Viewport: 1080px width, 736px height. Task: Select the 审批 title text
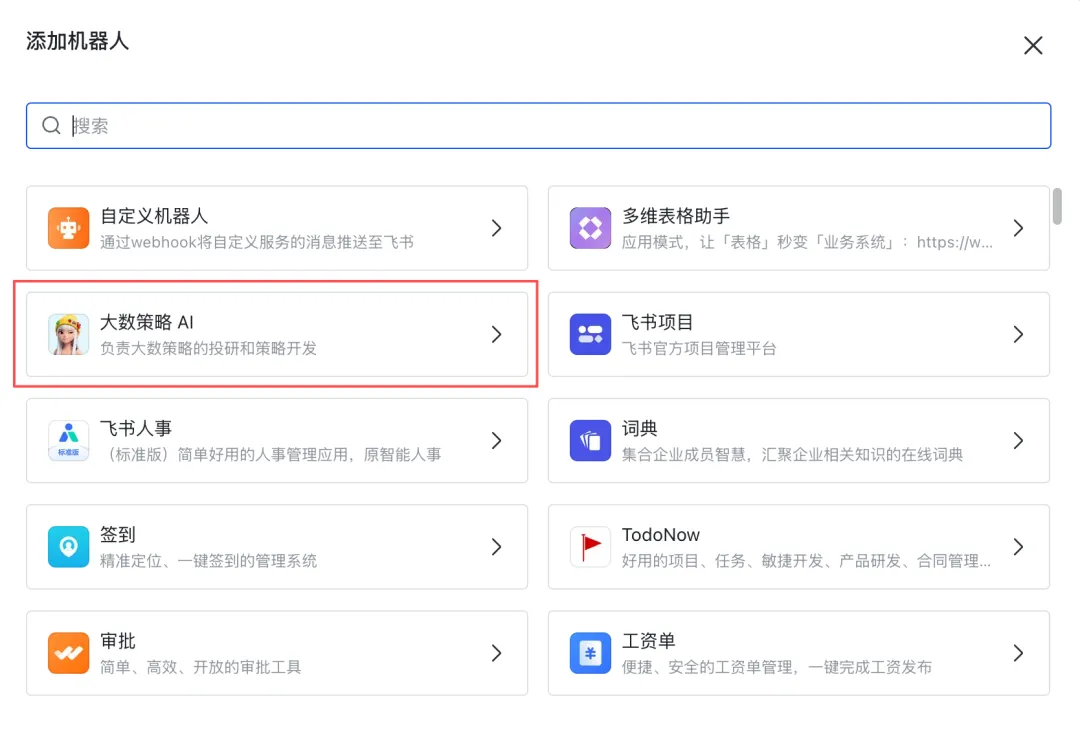point(118,641)
